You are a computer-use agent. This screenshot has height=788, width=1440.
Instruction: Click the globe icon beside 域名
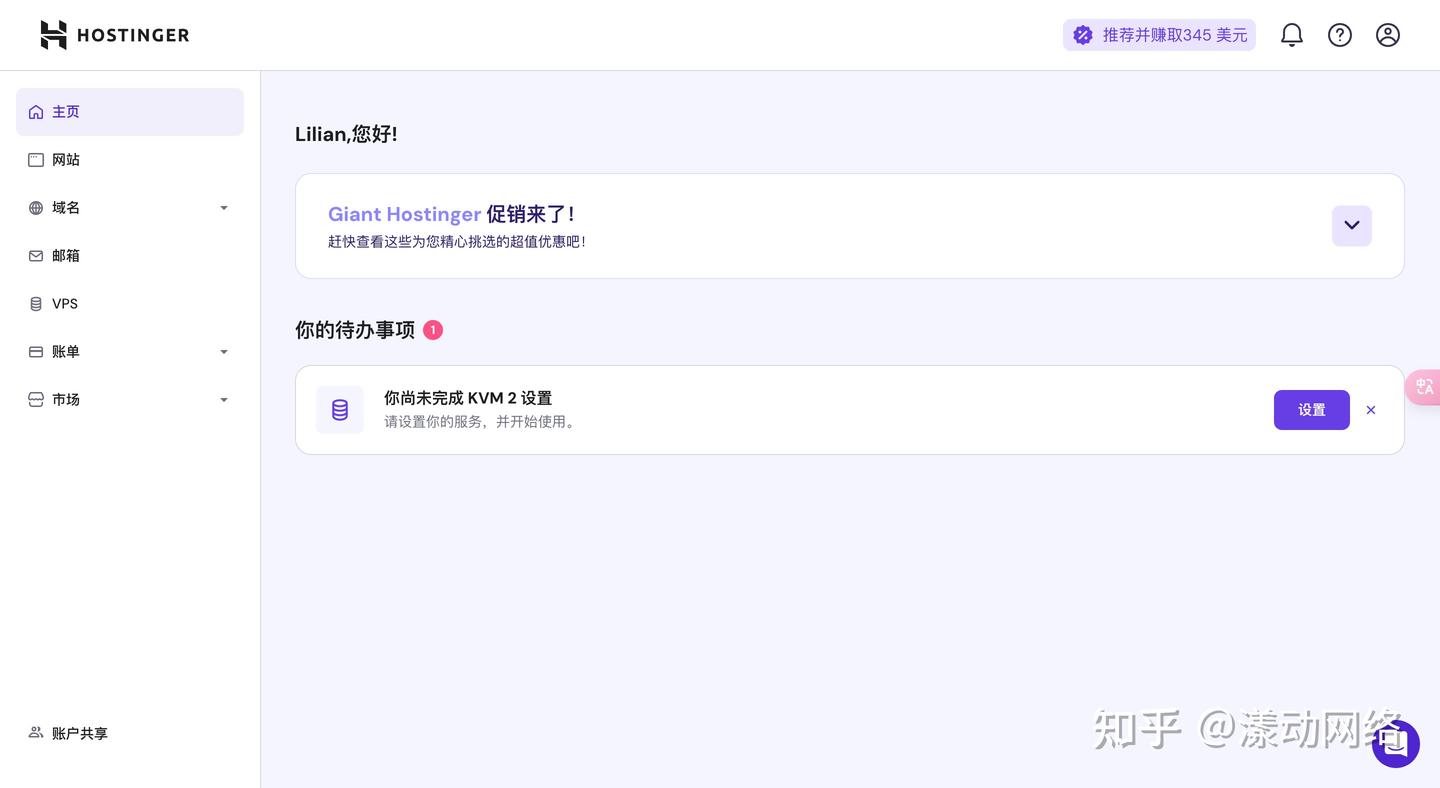[x=36, y=208]
